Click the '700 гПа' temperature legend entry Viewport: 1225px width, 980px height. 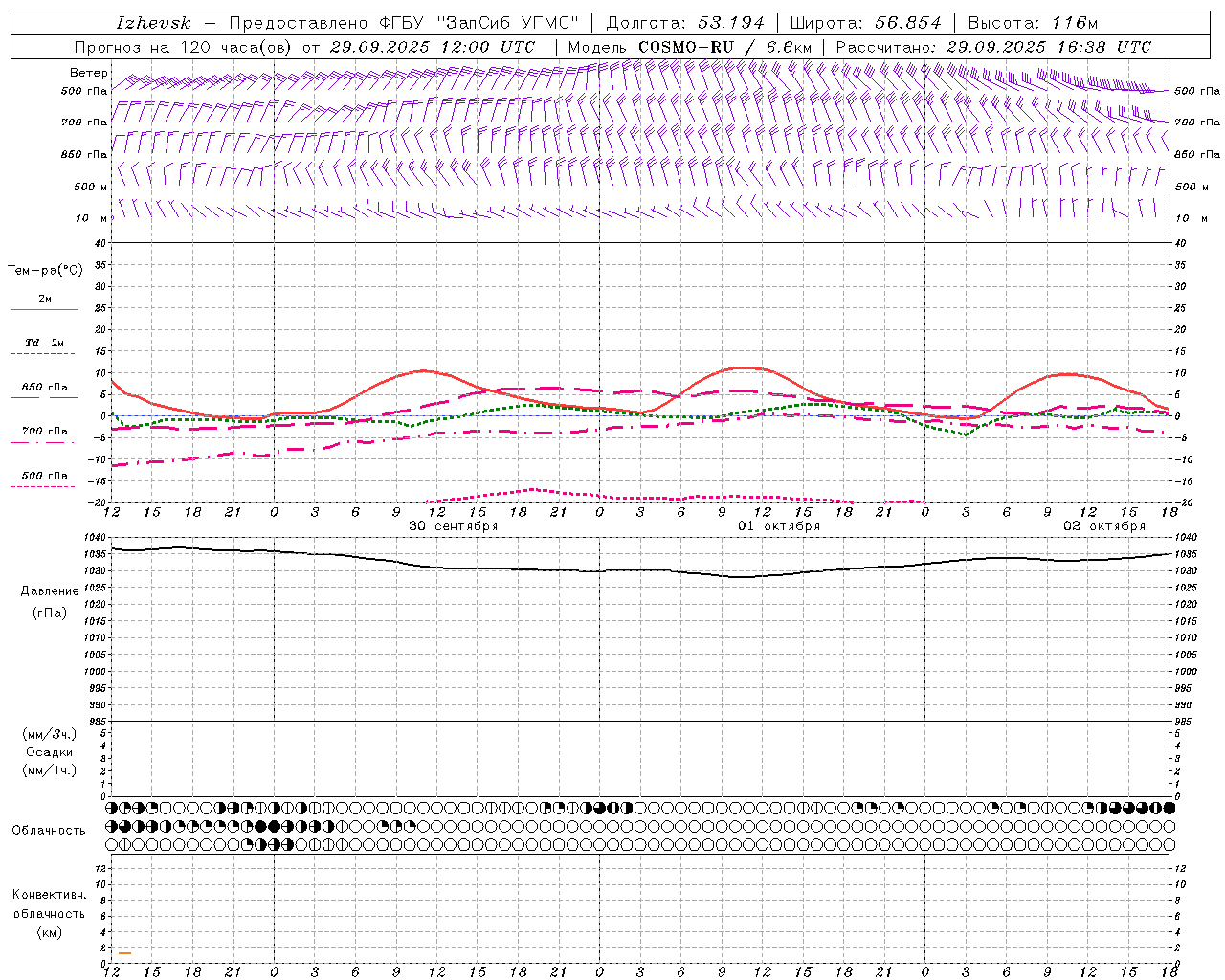coord(45,432)
